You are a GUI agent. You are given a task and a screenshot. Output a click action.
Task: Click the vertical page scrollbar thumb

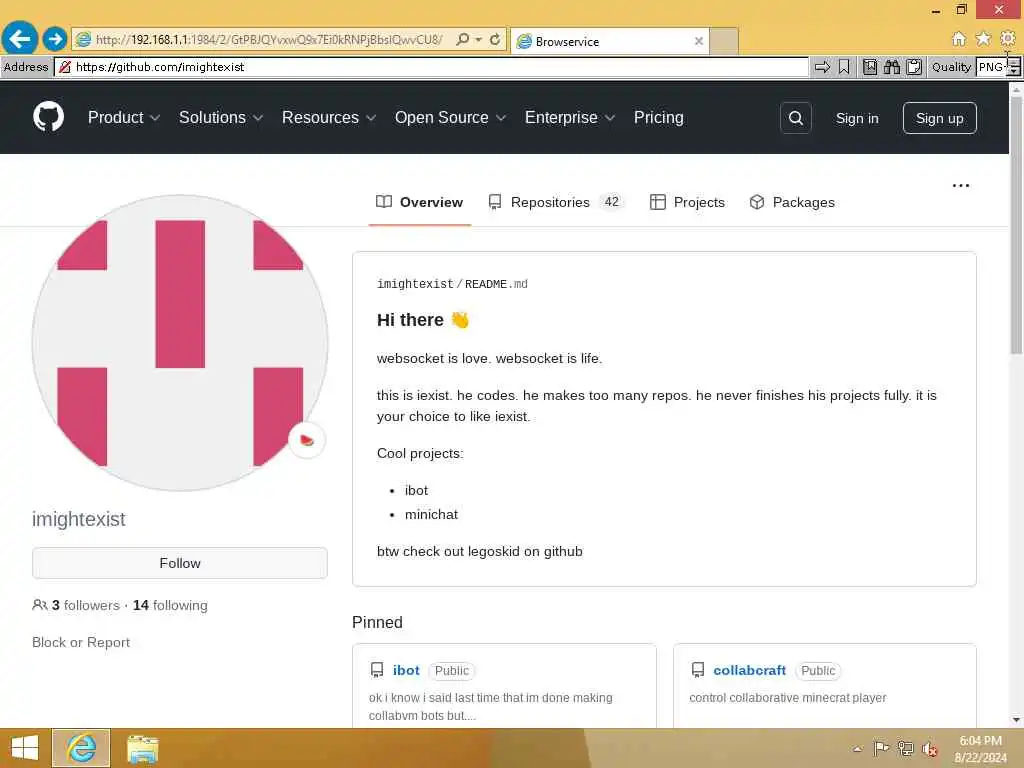tap(1016, 225)
